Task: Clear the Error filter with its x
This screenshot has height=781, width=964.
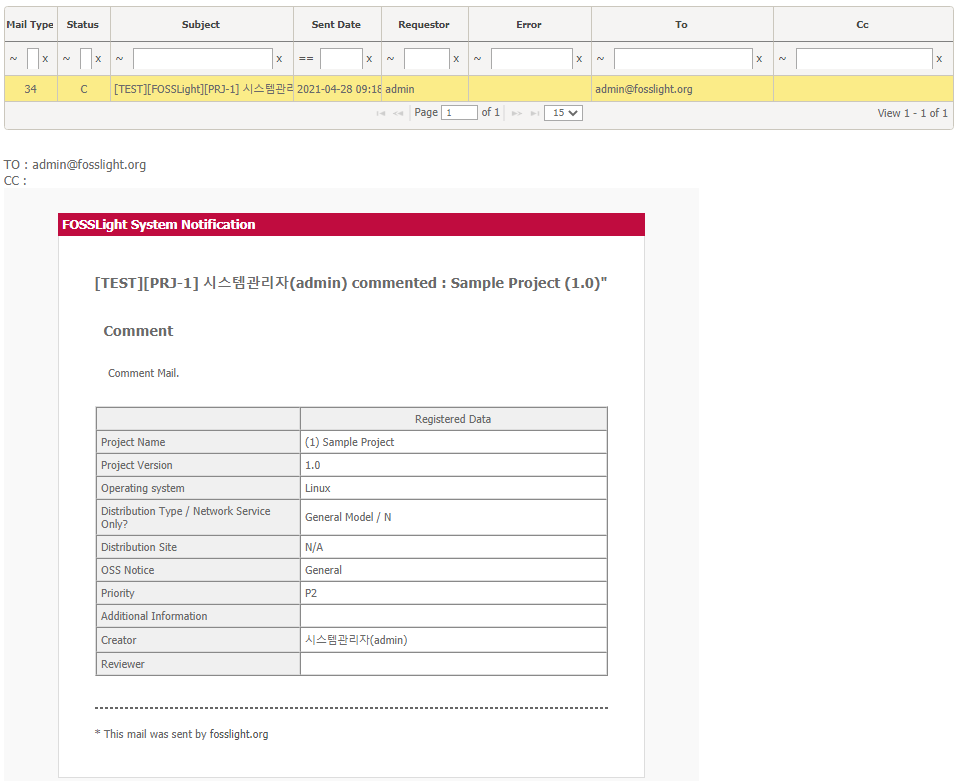Action: tap(579, 59)
